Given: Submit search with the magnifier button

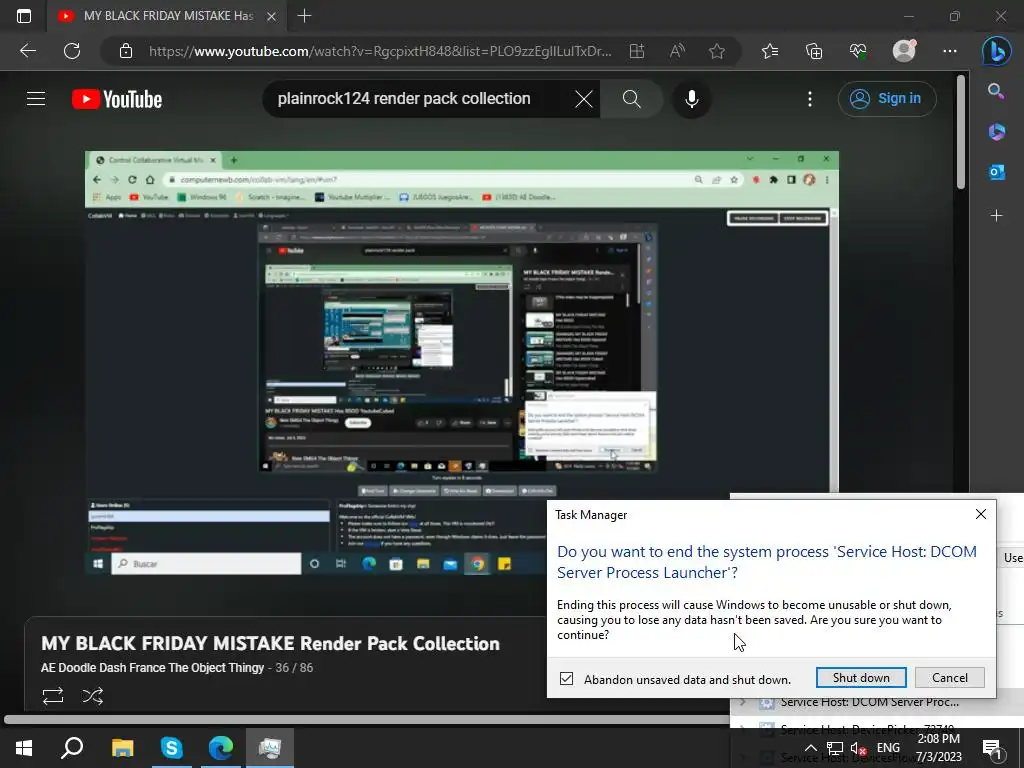Looking at the screenshot, I should [x=632, y=99].
